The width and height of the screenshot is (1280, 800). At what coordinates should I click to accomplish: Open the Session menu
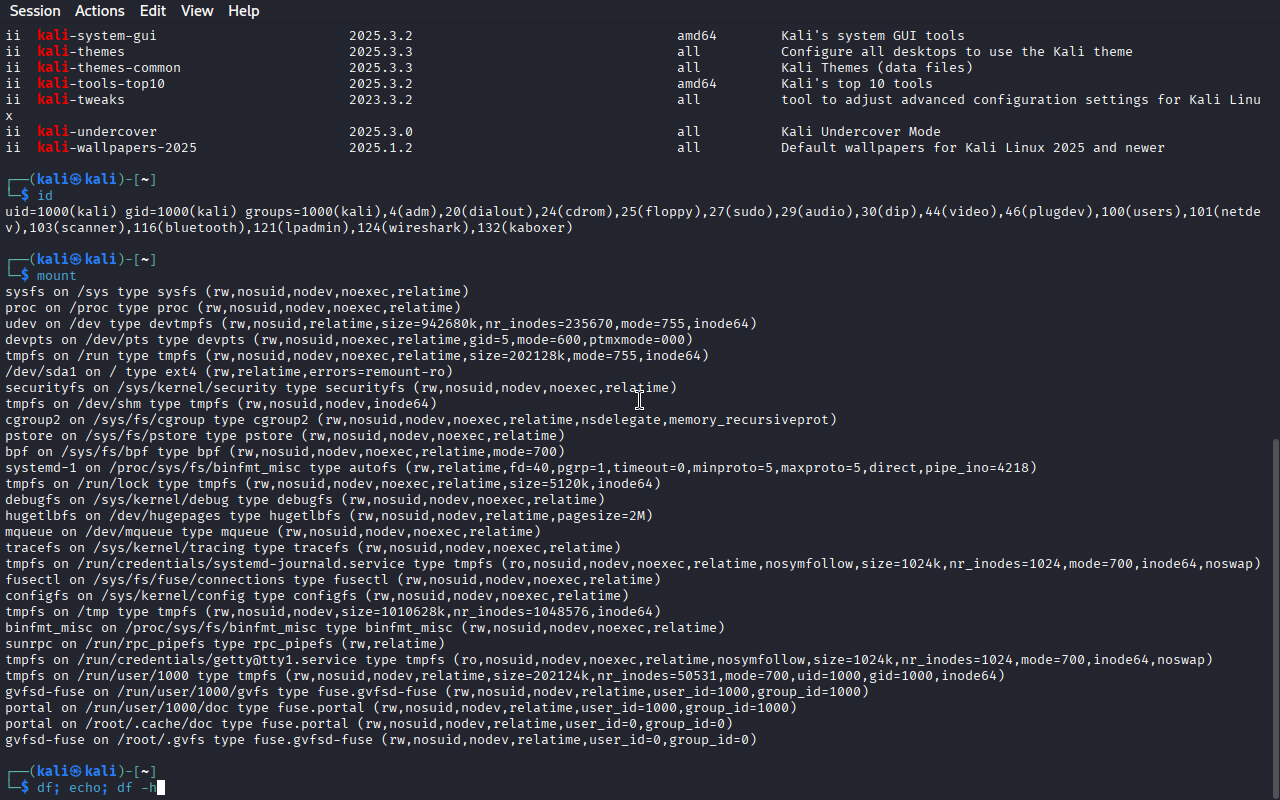coord(35,11)
